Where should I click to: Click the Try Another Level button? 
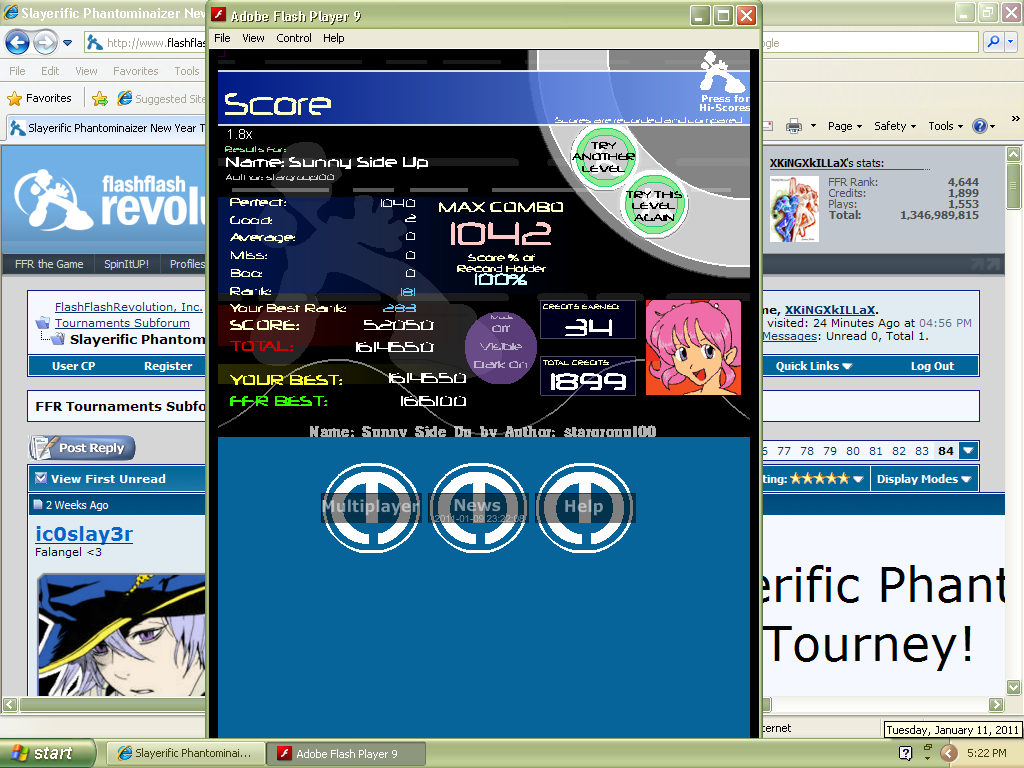(603, 158)
